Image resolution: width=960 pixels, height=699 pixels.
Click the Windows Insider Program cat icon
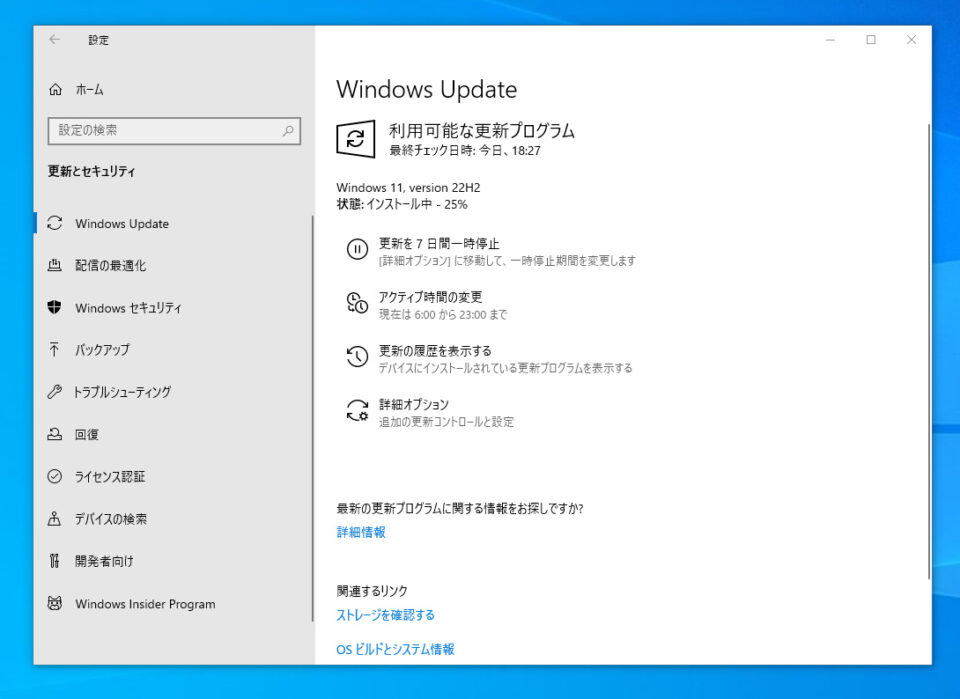[54, 604]
